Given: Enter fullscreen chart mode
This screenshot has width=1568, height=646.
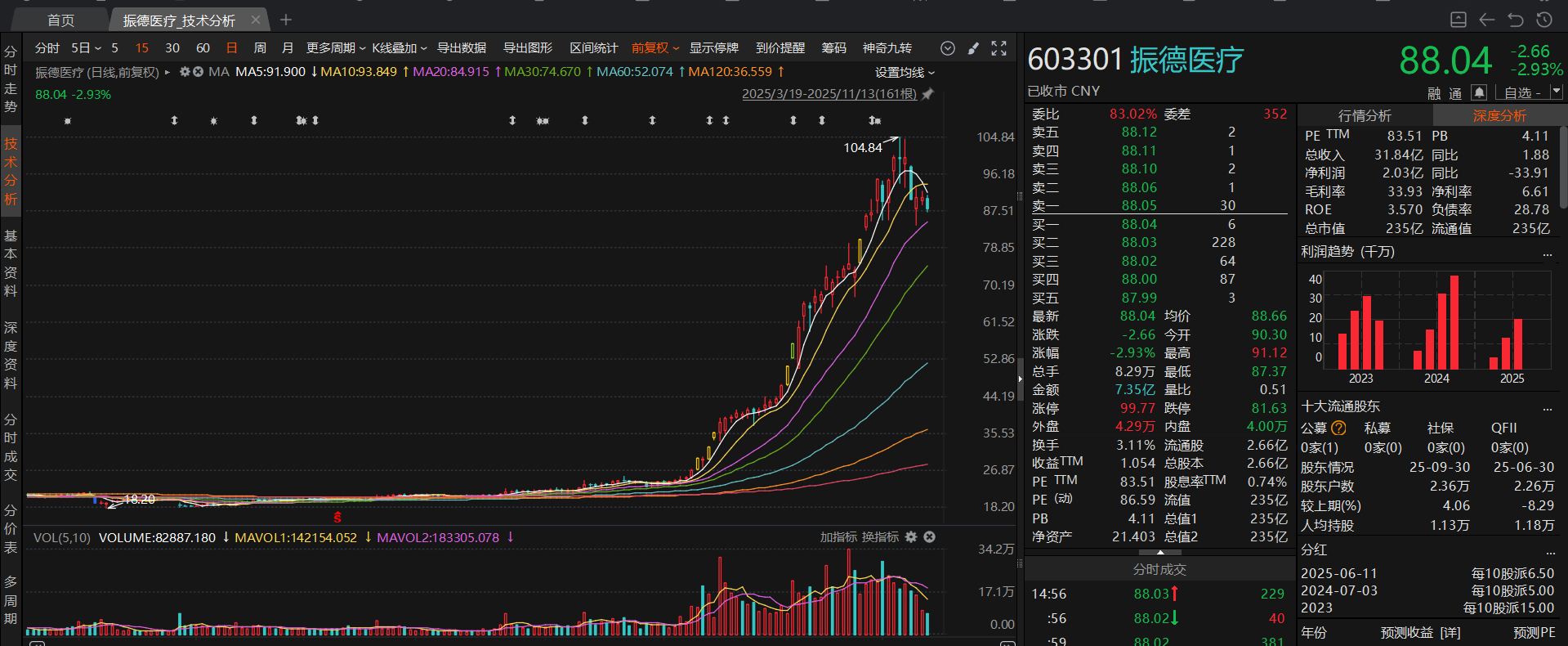Looking at the screenshot, I should 998,48.
